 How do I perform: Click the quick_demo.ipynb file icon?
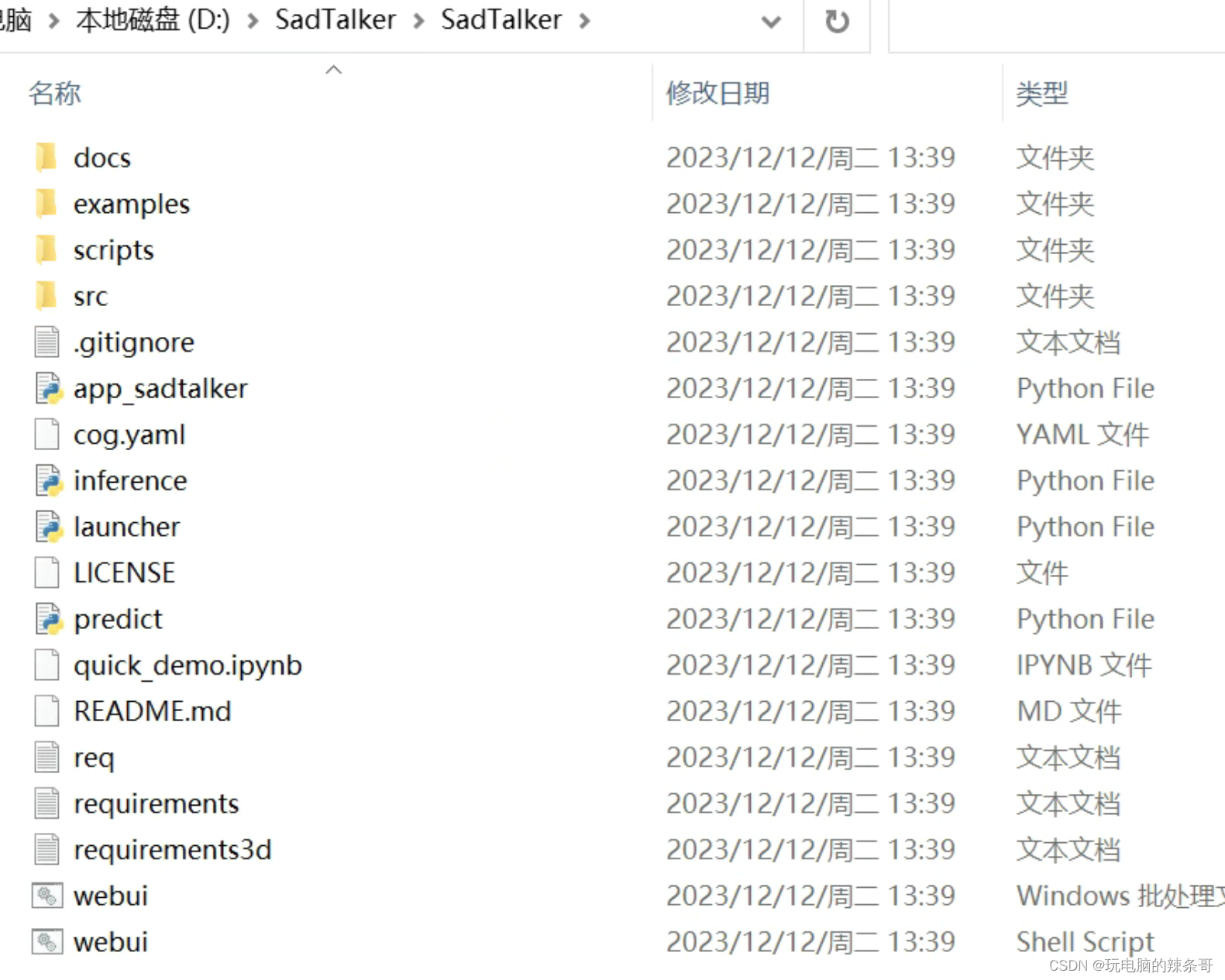[46, 665]
